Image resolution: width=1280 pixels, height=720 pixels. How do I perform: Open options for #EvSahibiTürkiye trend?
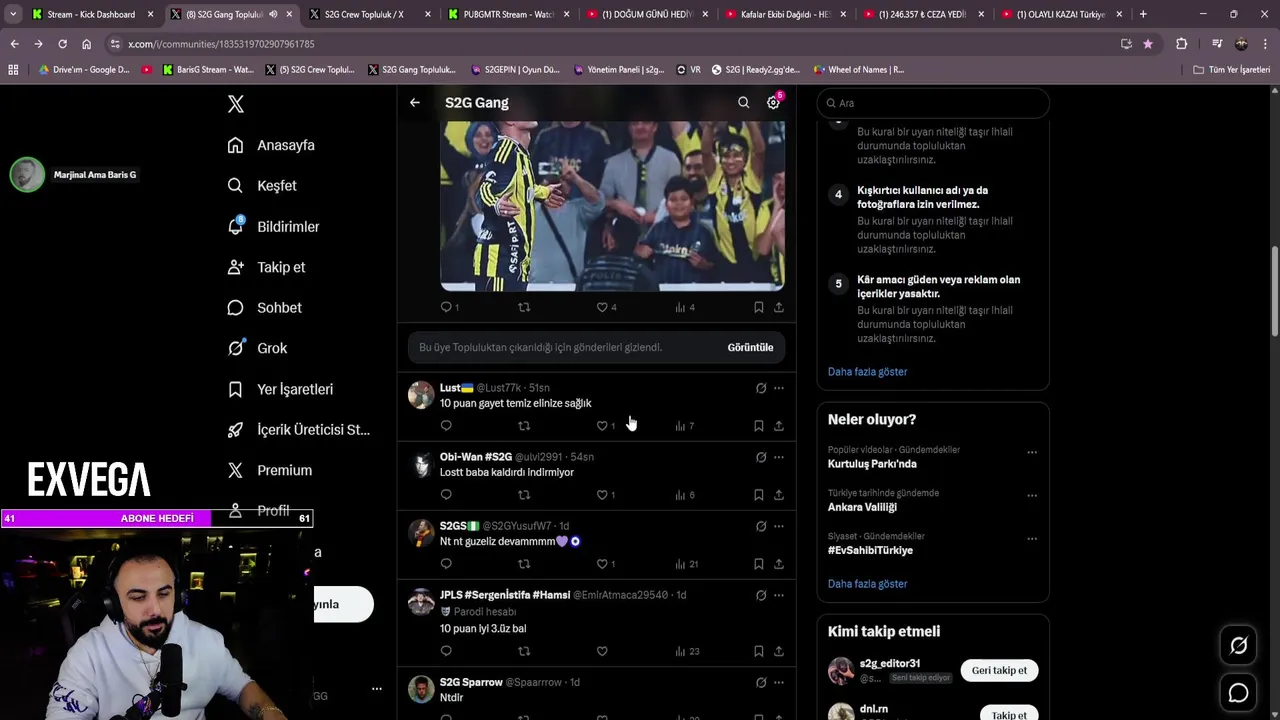point(1032,538)
